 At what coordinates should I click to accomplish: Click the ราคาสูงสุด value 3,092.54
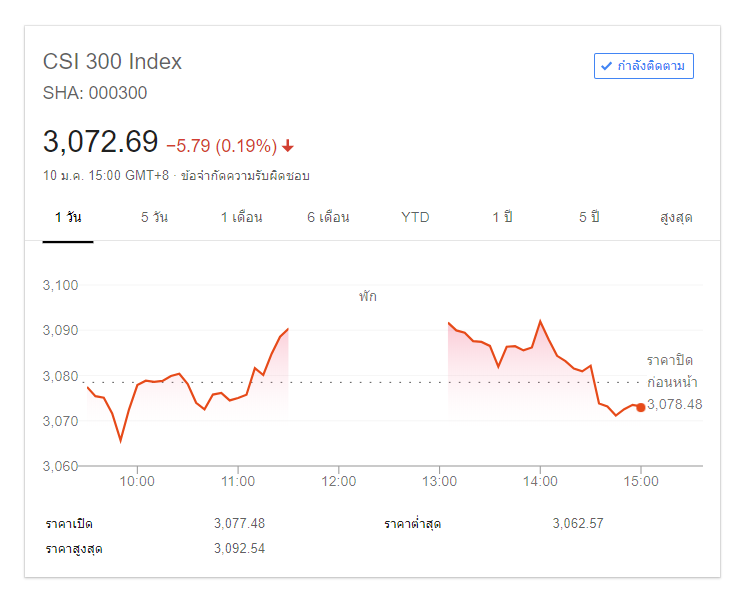(x=239, y=548)
